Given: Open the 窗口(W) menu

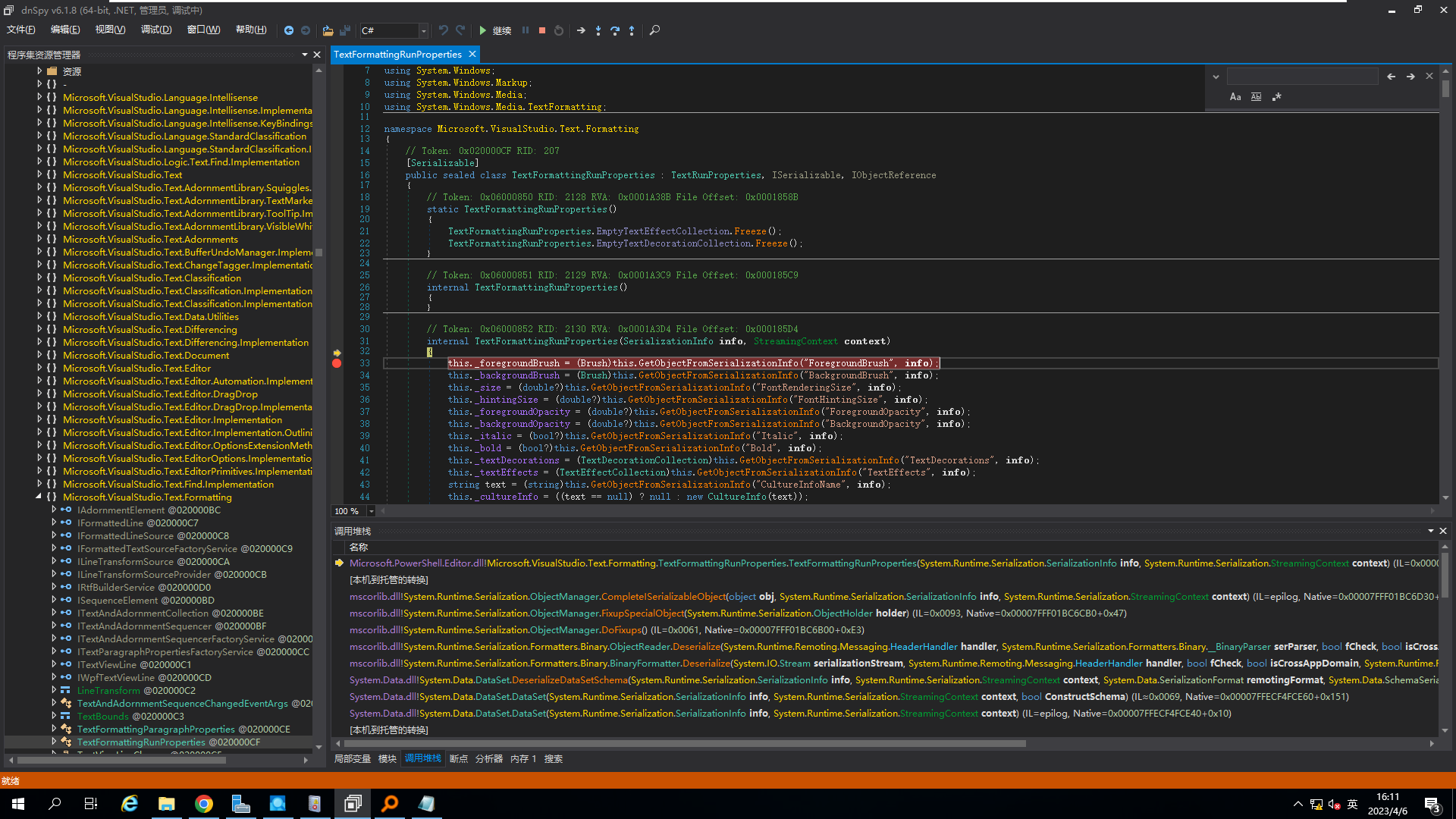Looking at the screenshot, I should click(x=203, y=30).
